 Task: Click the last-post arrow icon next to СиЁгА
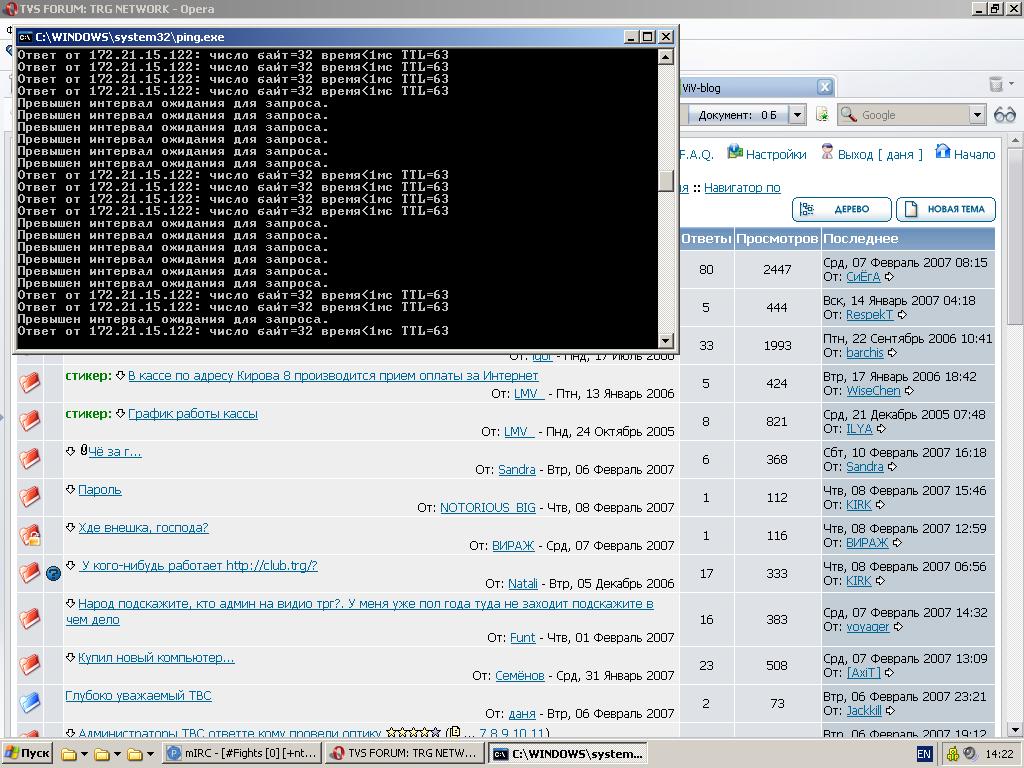[889, 277]
